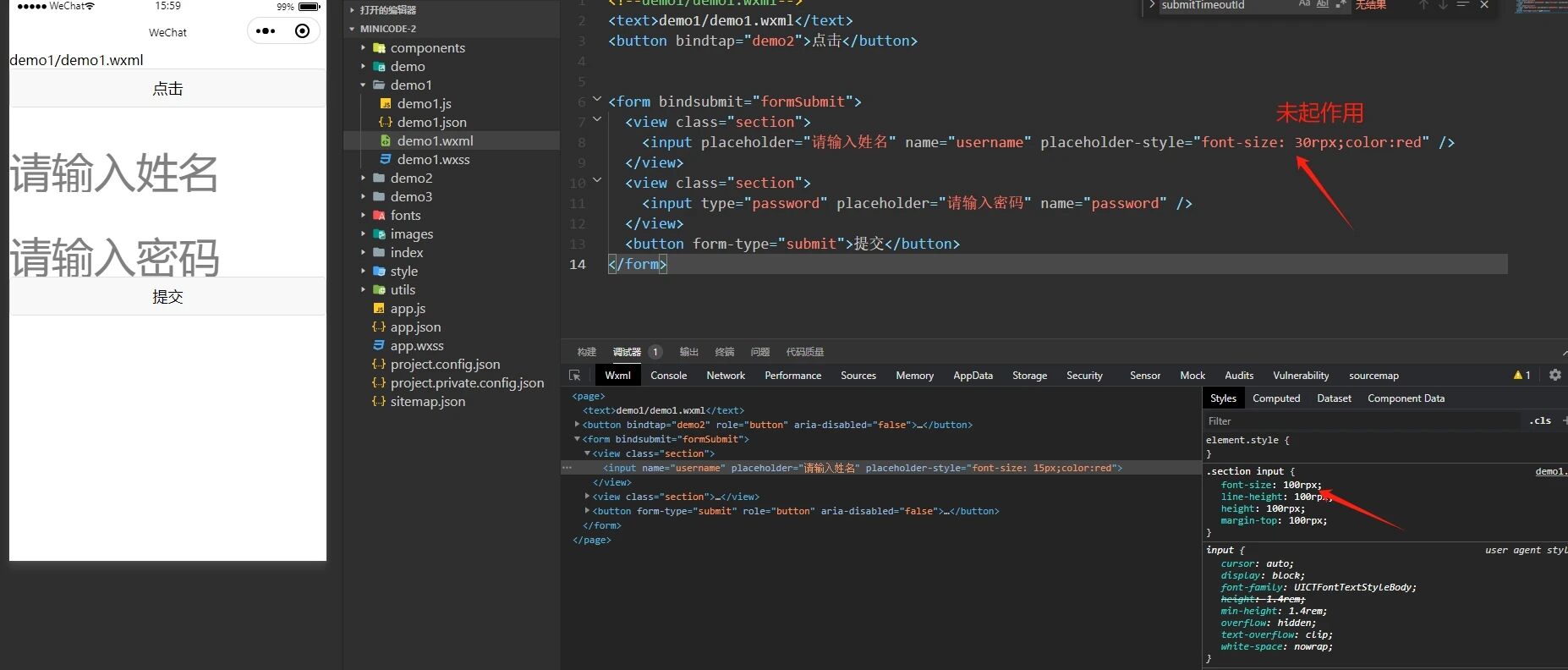Open the 终端 panel tab

[725, 352]
